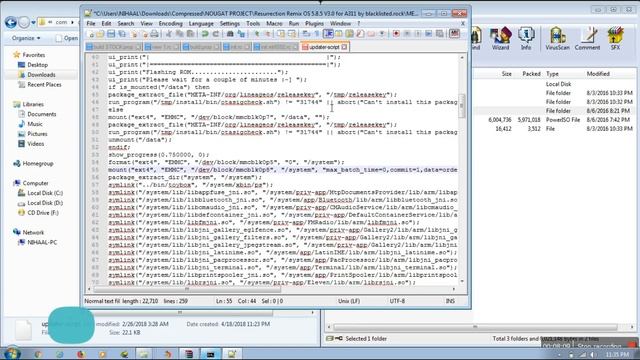
Task: Click the WinRAR Comment toolbar icon
Action: tap(587, 39)
